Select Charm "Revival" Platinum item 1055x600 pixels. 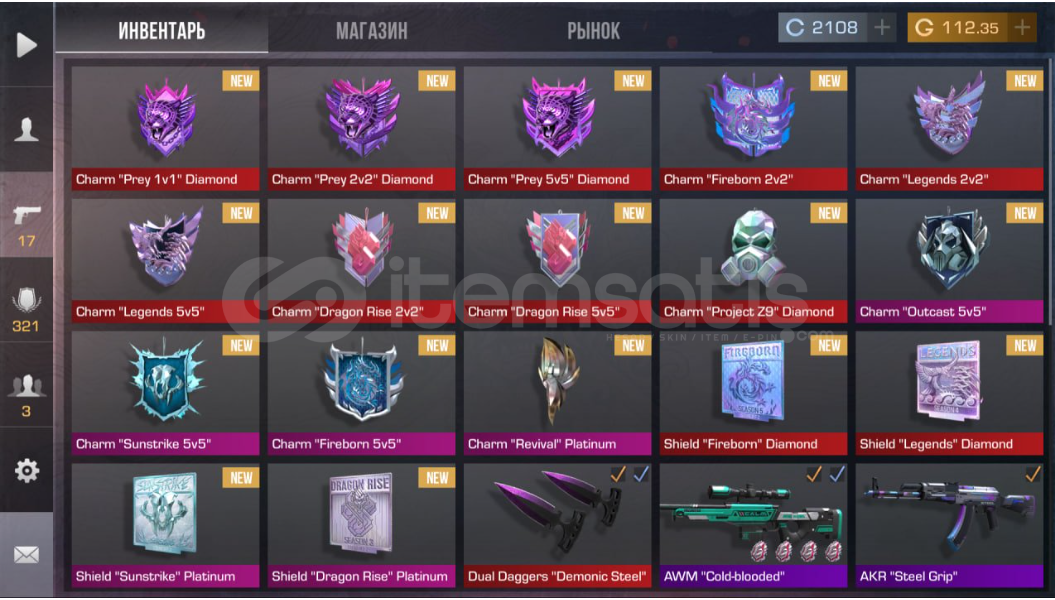click(x=557, y=393)
